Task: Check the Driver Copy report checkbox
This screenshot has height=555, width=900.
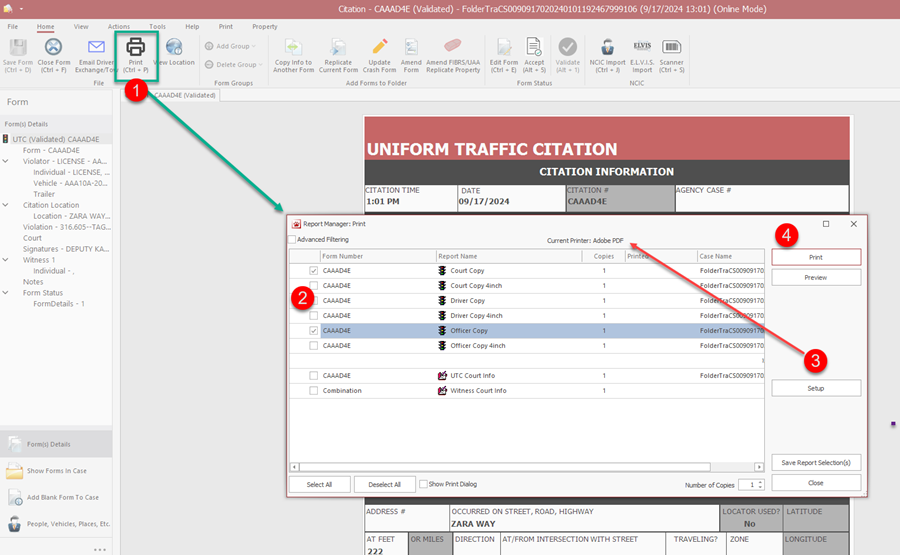Action: pos(314,301)
